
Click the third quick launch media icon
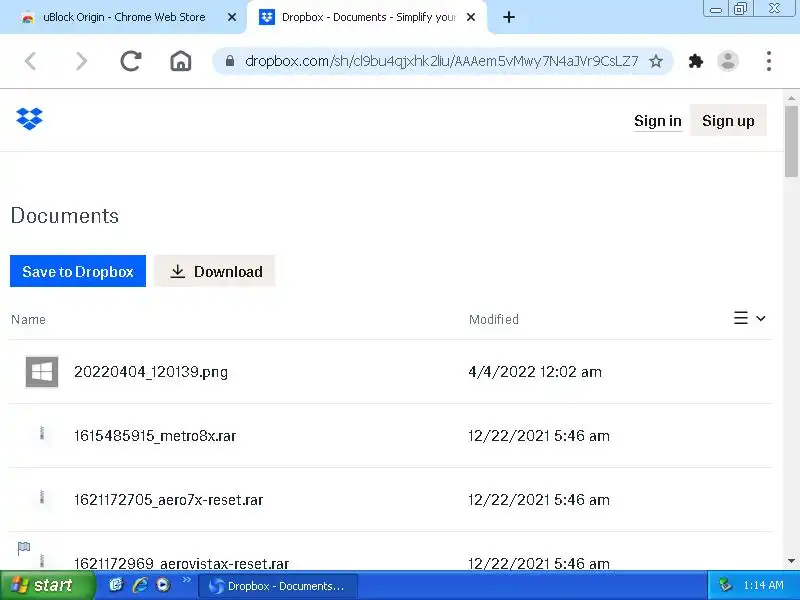pyautogui.click(x=163, y=585)
